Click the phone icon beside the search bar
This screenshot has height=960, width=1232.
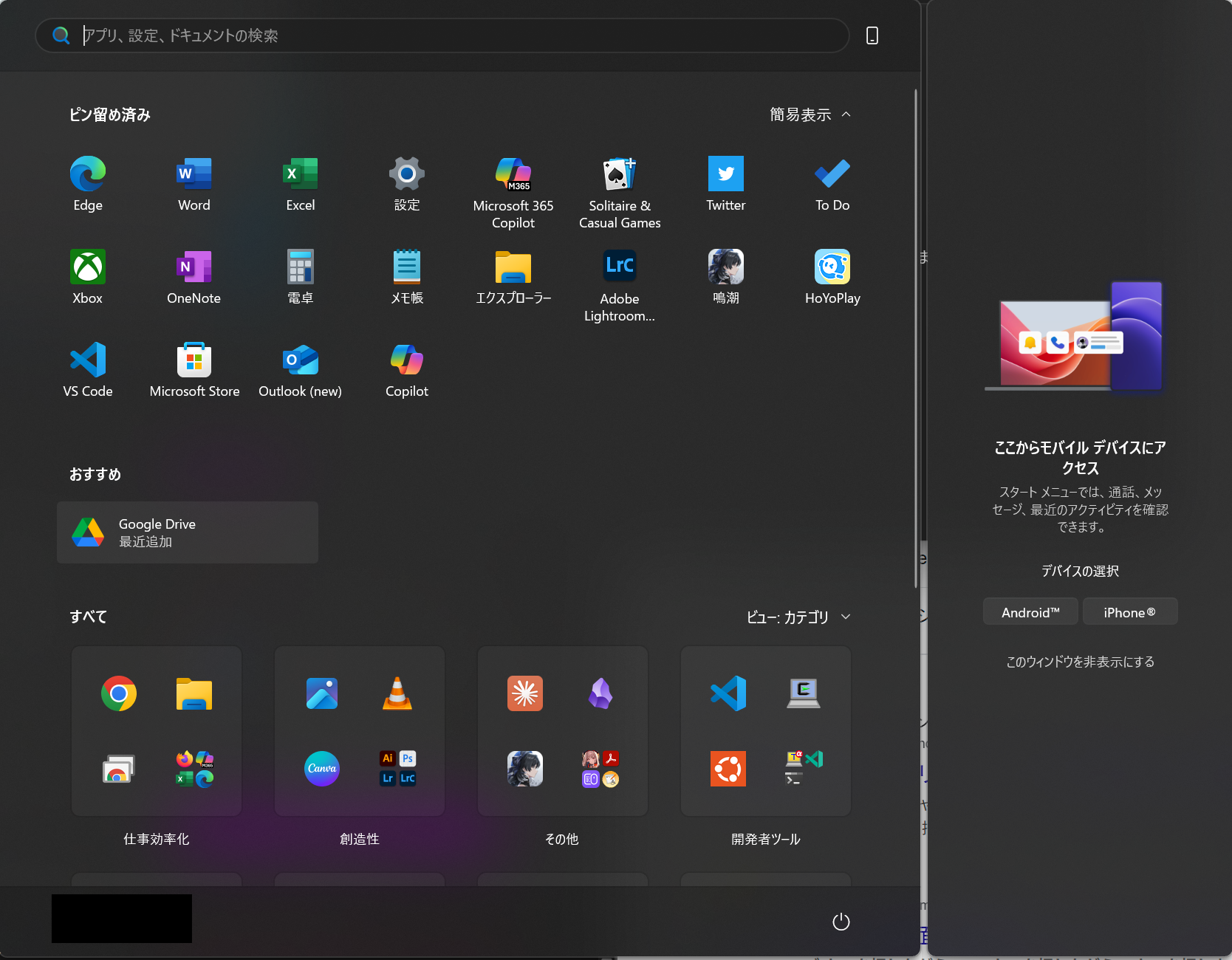872,35
